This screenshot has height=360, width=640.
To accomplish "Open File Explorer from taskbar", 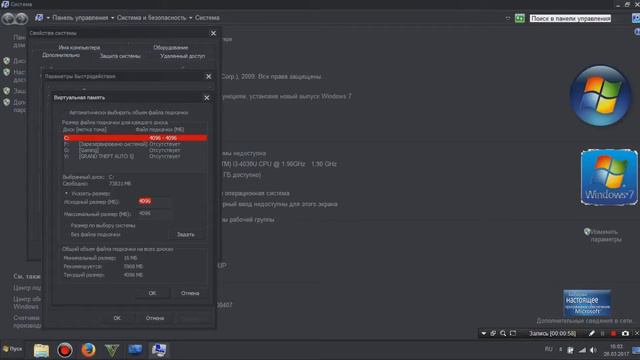I will 41,350.
